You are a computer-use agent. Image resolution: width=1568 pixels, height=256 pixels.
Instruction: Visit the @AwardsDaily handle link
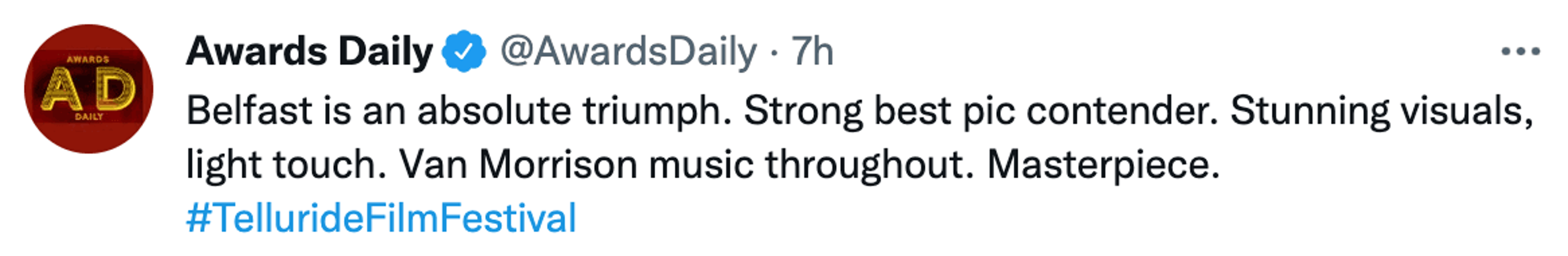(x=628, y=52)
